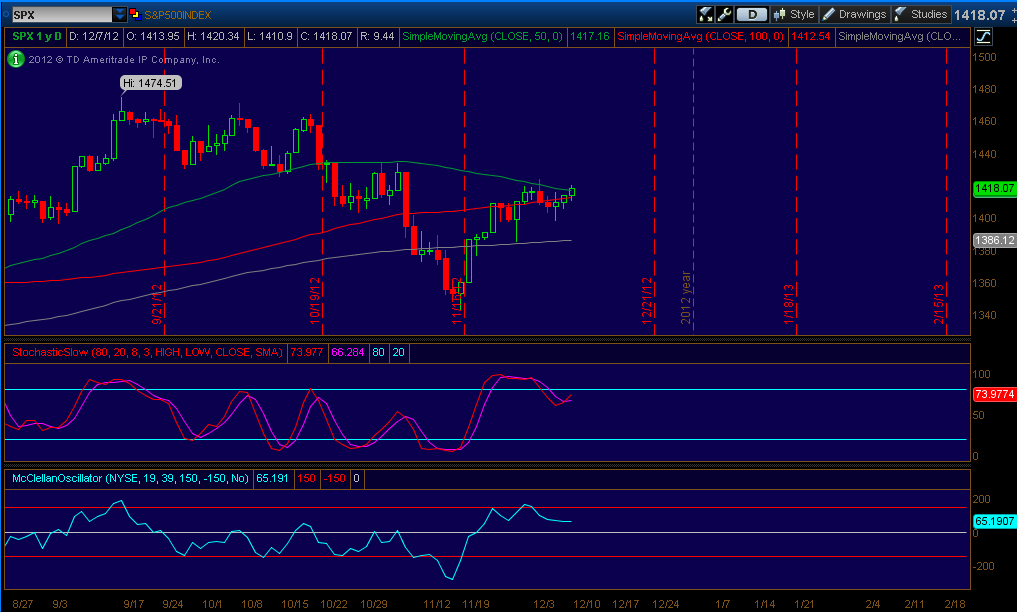Screen dimensions: 1017x612
Task: Click the SPX 1 y D timeframe label
Action: [37, 36]
